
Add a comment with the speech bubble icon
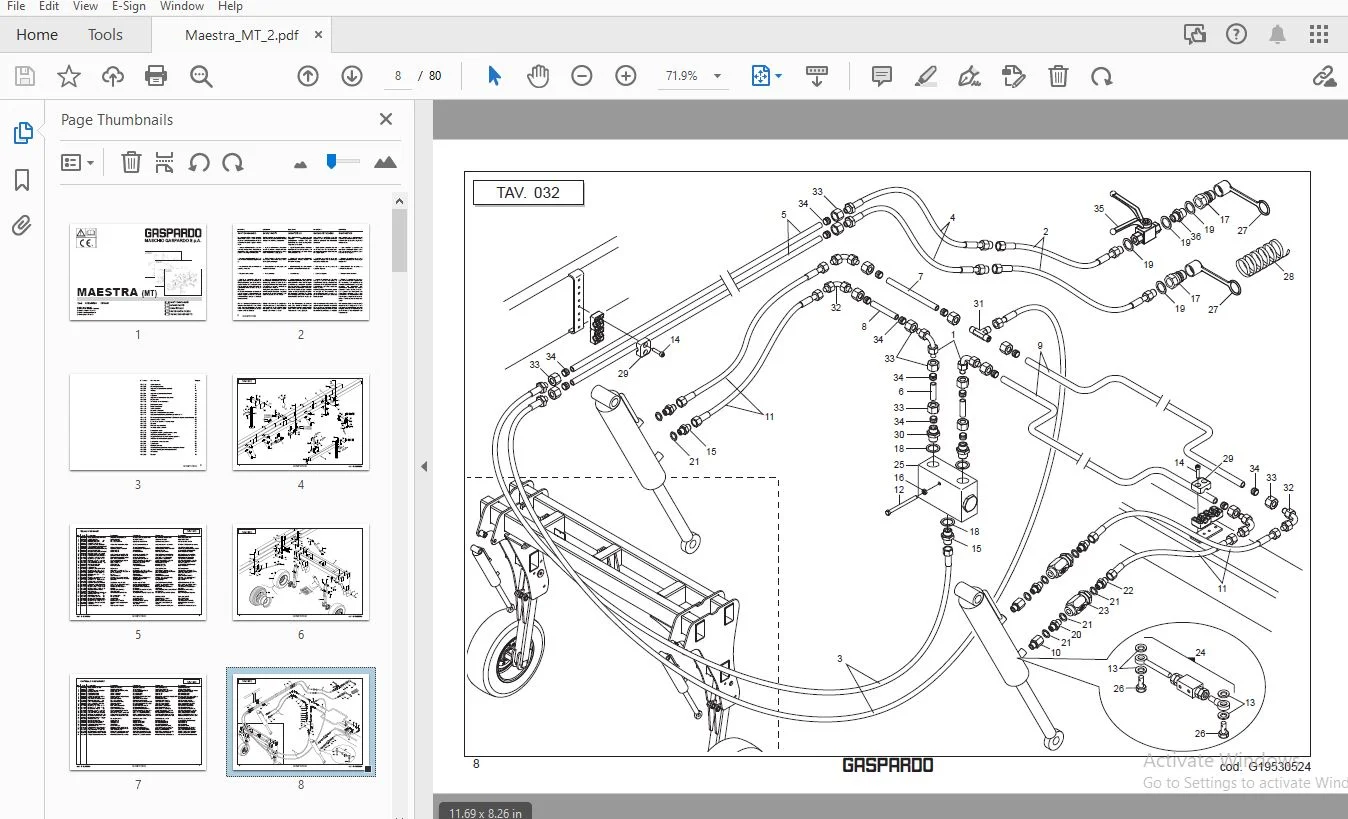pyautogui.click(x=882, y=76)
